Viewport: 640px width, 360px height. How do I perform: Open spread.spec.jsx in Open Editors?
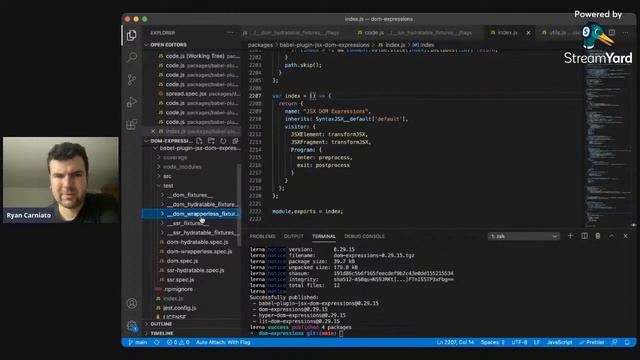click(x=186, y=94)
